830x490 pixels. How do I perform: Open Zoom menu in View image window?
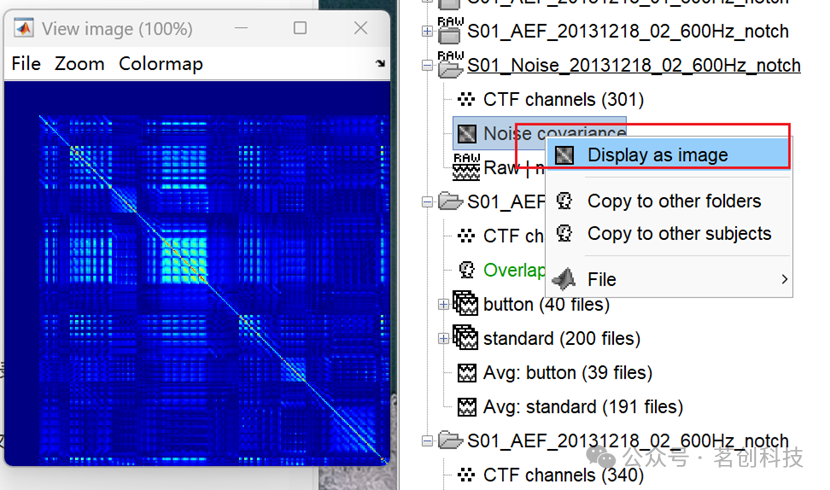[x=79, y=63]
